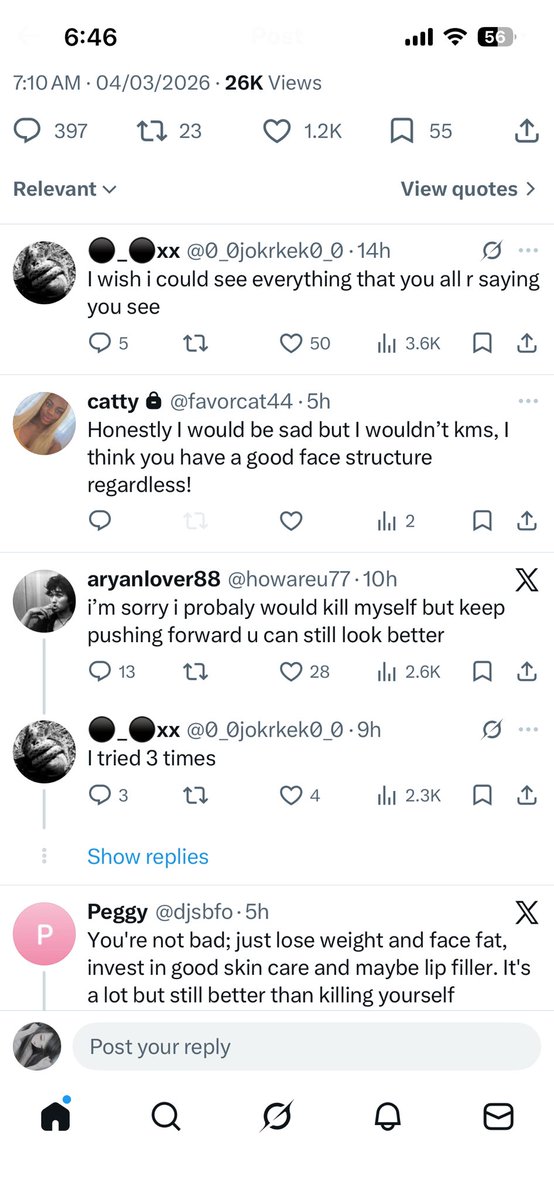The image size is (554, 1200).
Task: Open the Search tab in bottom bar
Action: (x=166, y=1116)
